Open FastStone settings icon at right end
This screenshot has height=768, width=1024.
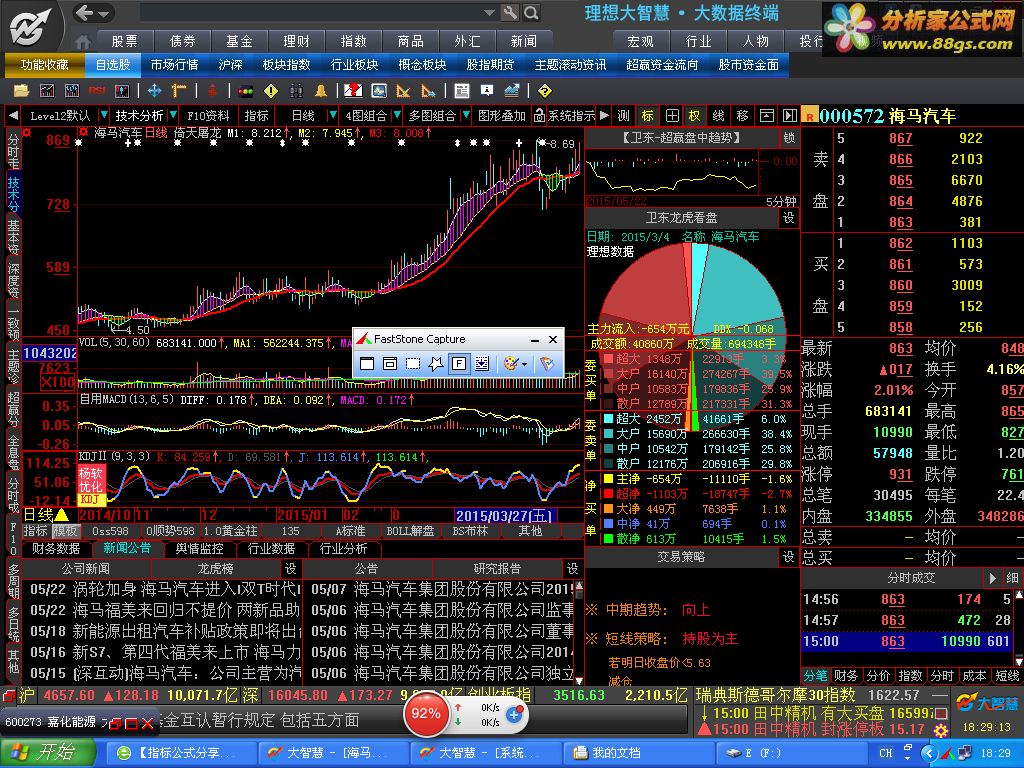click(547, 363)
